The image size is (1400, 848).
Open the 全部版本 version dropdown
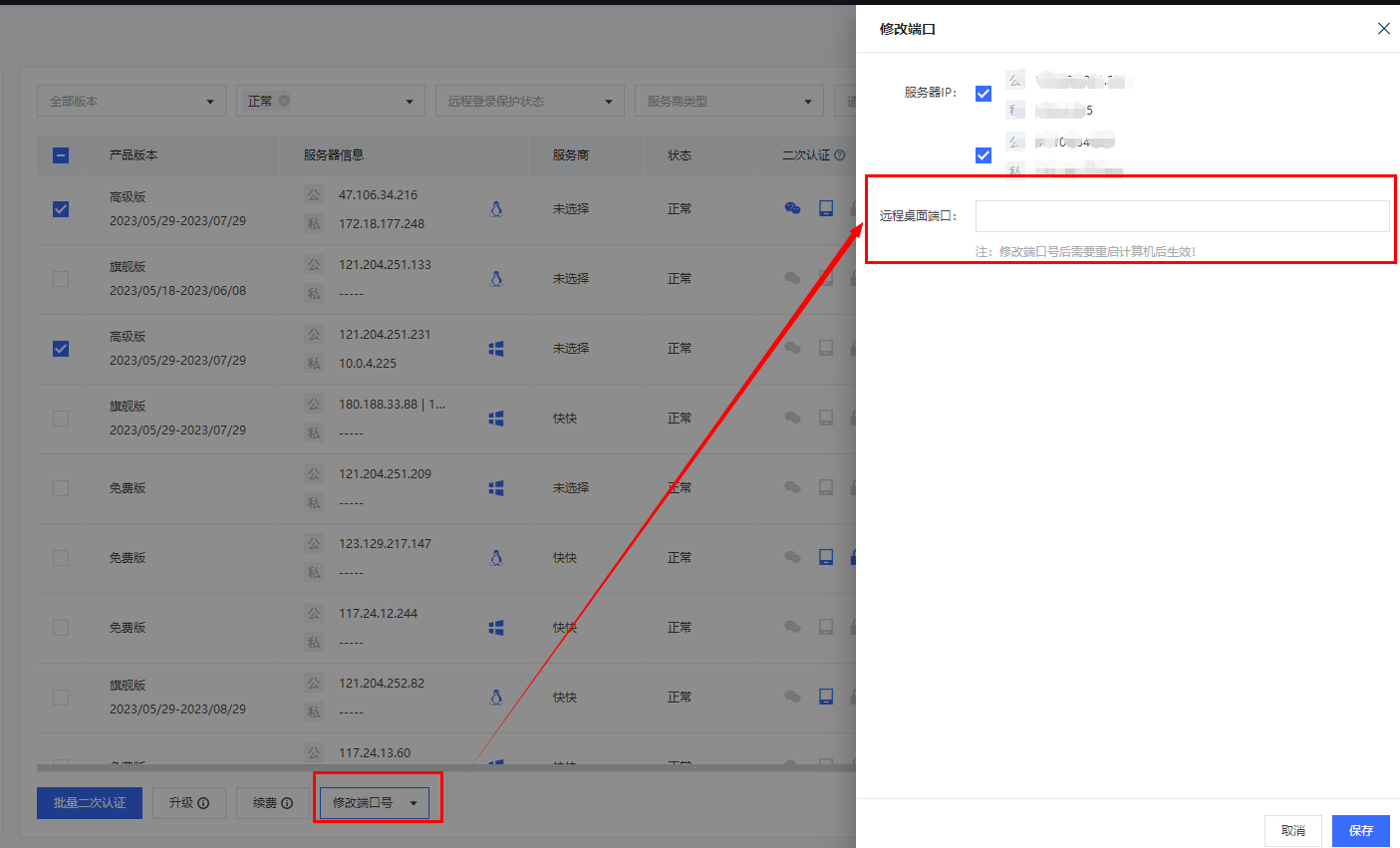tap(132, 101)
